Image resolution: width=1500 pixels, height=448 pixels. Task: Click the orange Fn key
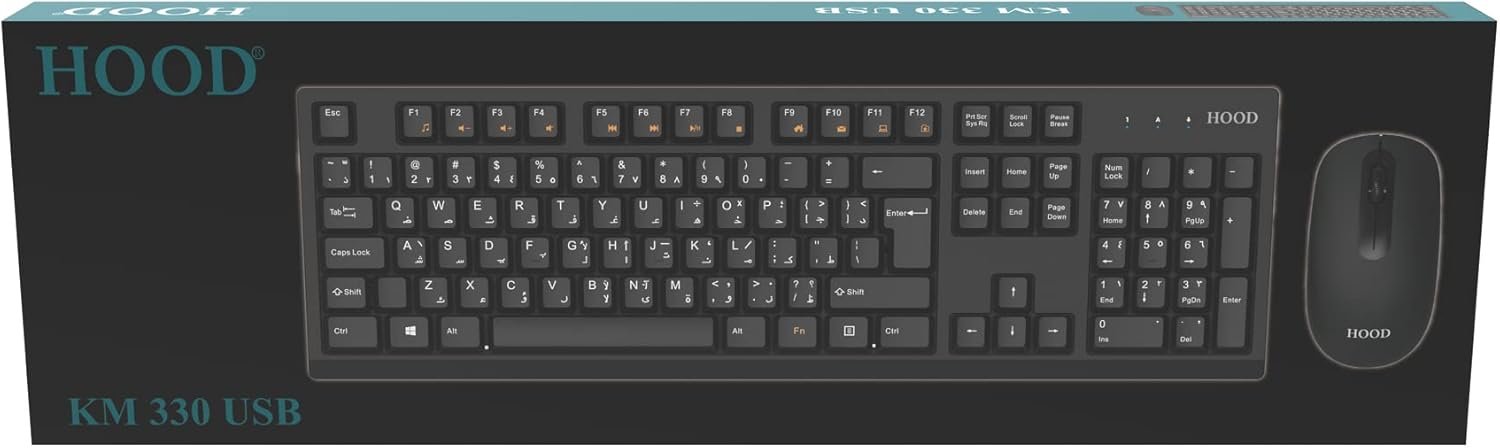pos(799,331)
